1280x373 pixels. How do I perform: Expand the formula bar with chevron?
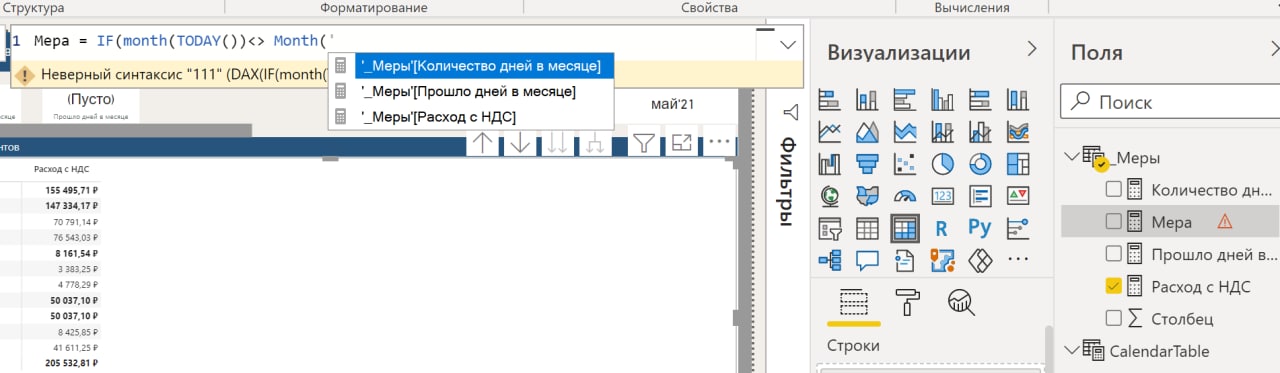tap(788, 44)
